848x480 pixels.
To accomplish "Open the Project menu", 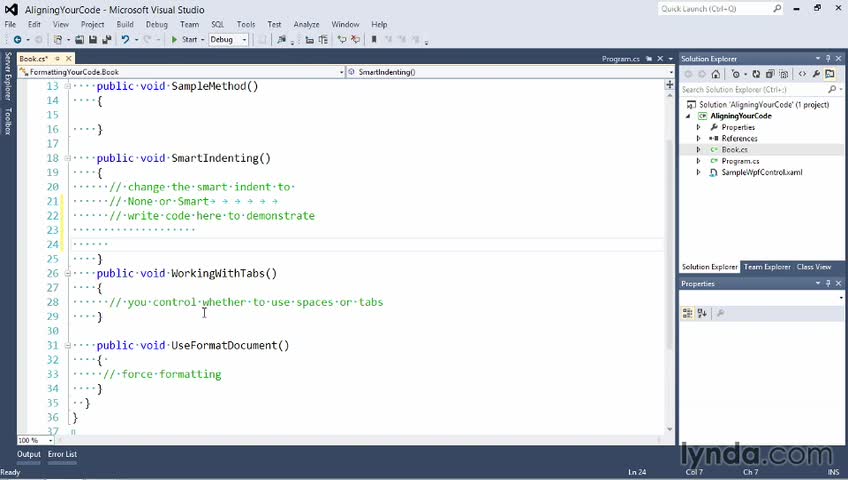I will [92, 24].
